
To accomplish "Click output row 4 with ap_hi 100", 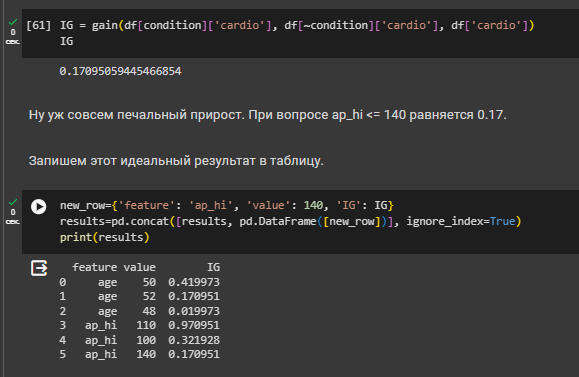I will (x=139, y=340).
